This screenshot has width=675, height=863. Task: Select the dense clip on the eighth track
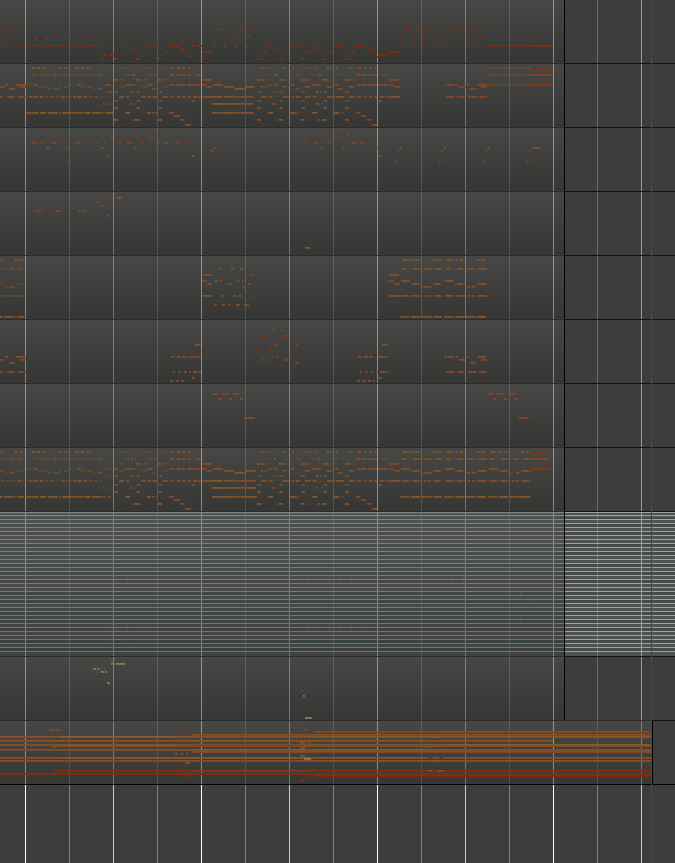(x=280, y=478)
